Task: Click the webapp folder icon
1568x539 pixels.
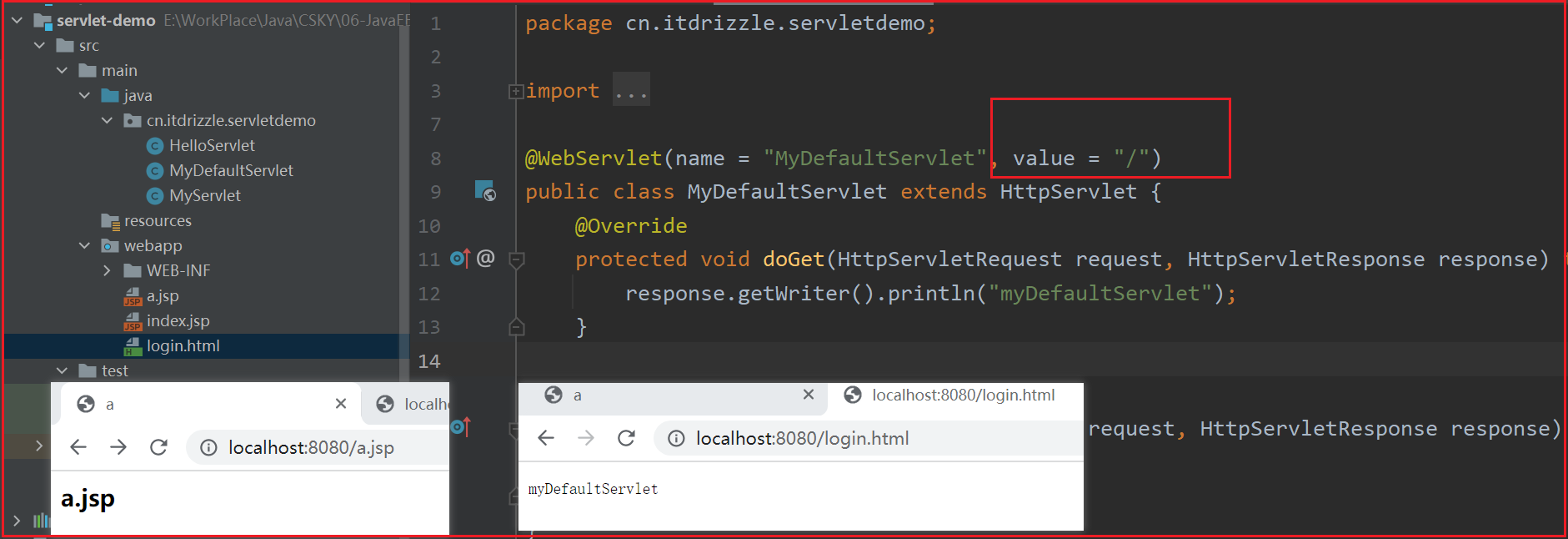Action: pyautogui.click(x=110, y=245)
